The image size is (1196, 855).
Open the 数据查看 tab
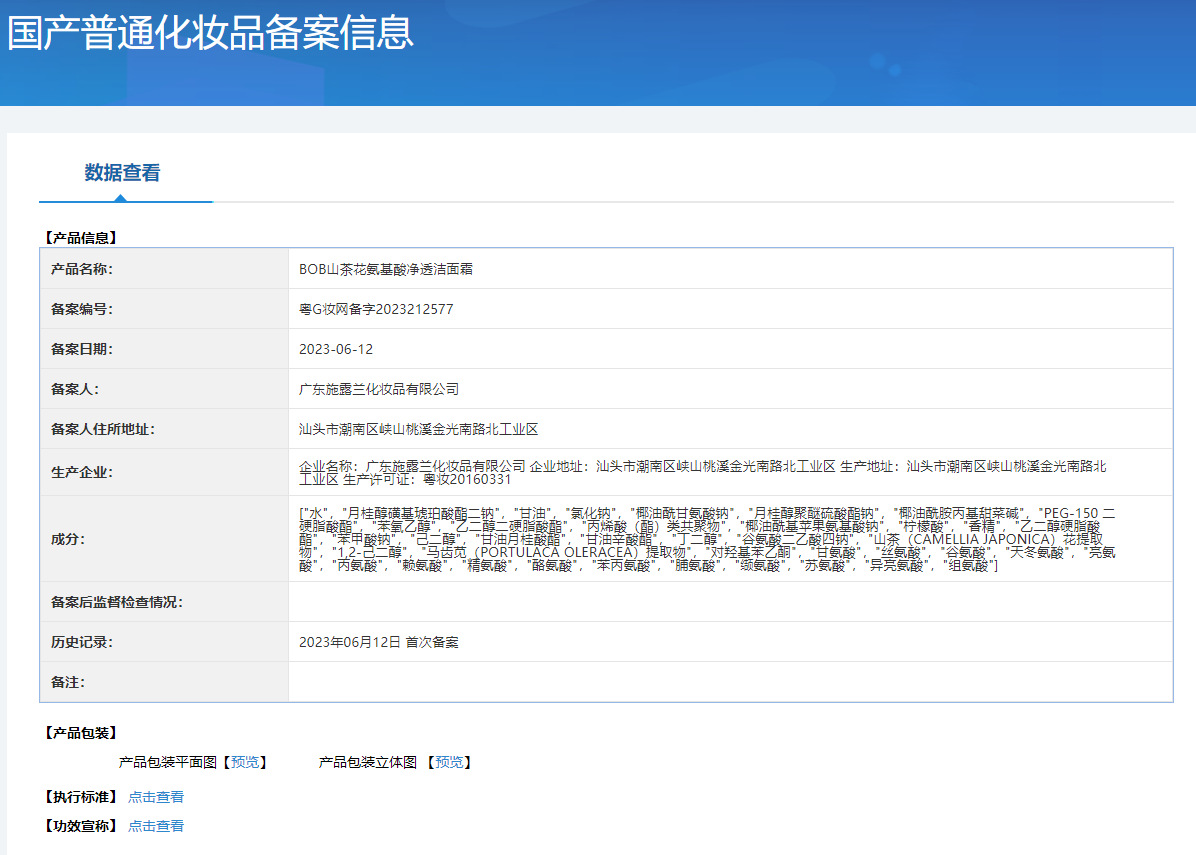[x=122, y=173]
